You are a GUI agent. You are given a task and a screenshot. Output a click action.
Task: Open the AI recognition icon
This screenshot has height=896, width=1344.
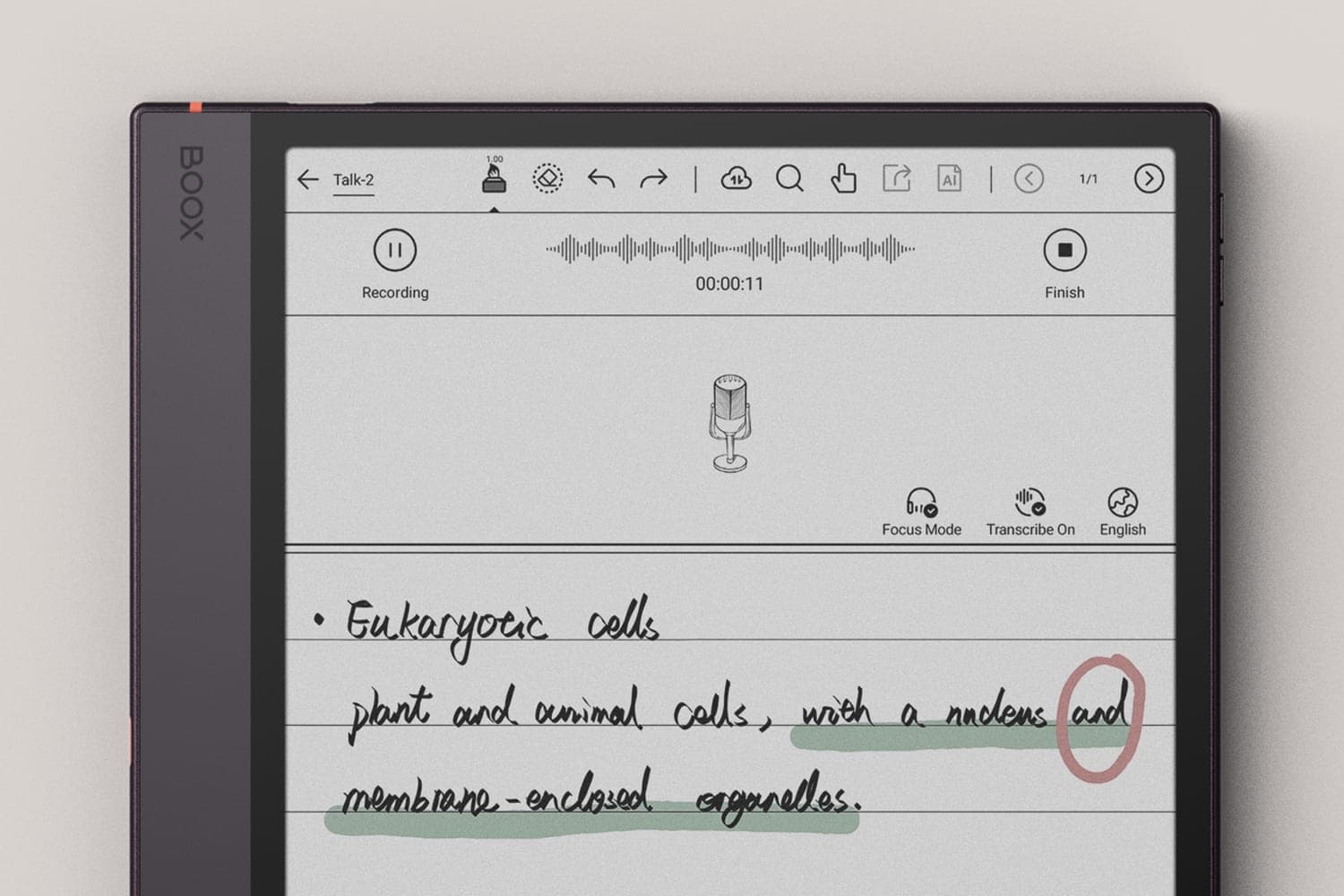tap(950, 178)
